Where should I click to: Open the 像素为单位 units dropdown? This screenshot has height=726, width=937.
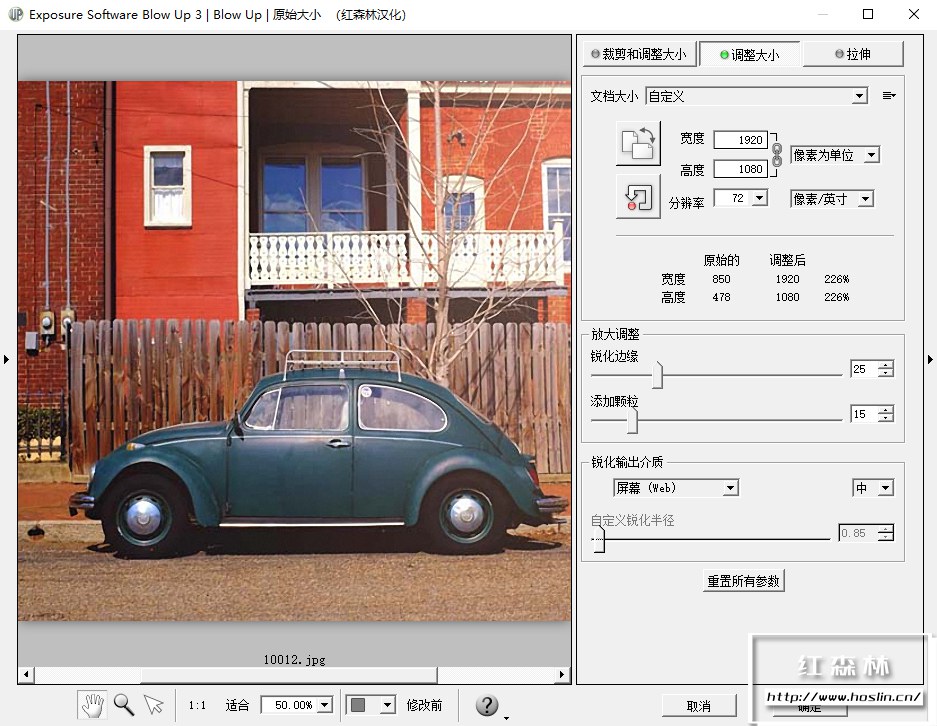871,155
